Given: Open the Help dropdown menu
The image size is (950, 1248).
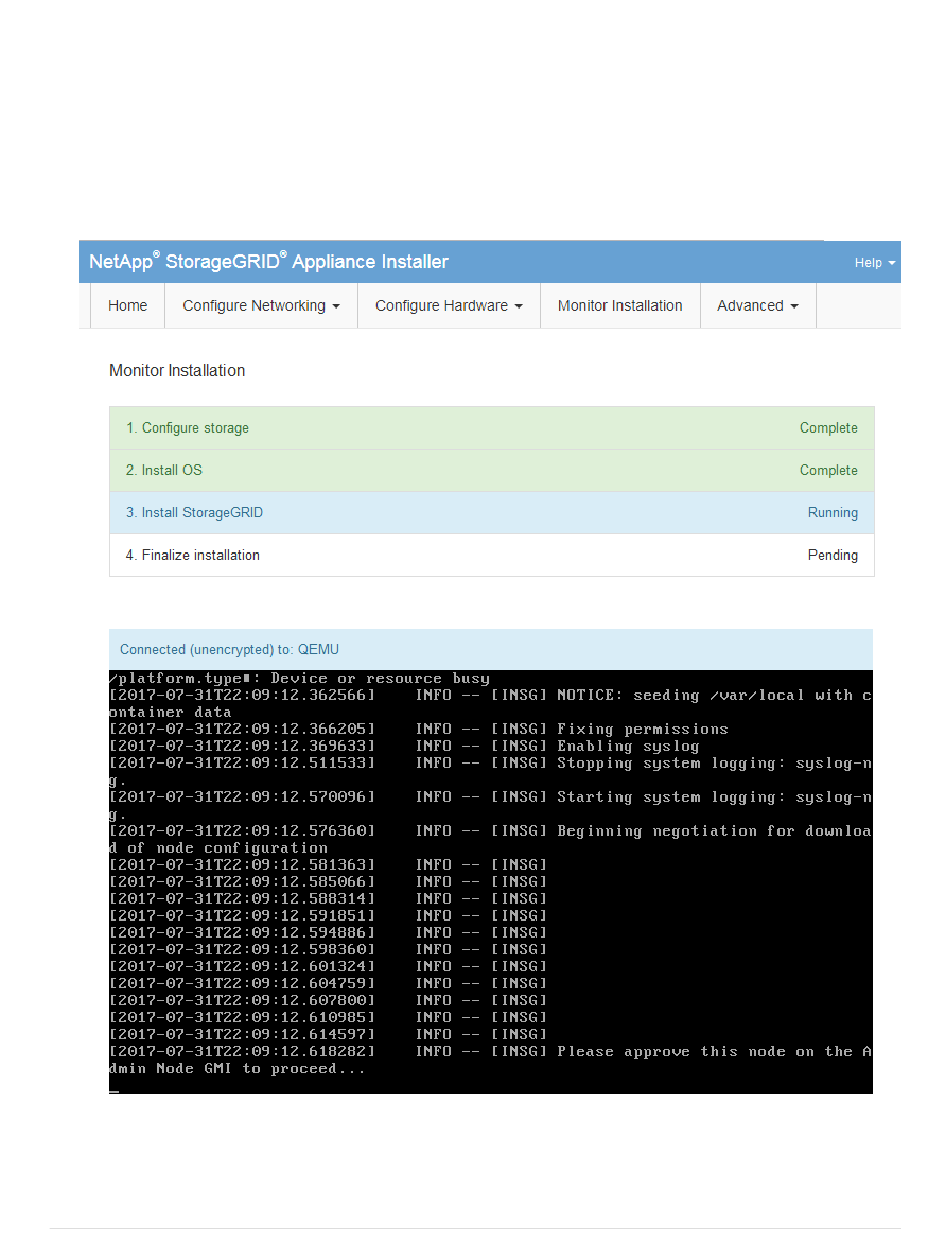Looking at the screenshot, I should click(x=874, y=263).
